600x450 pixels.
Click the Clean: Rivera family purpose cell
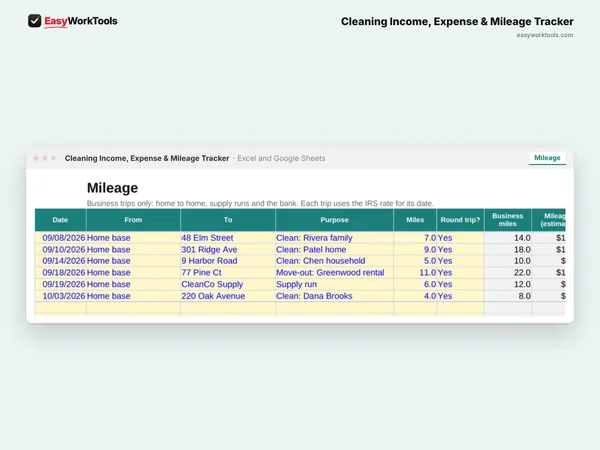point(334,238)
